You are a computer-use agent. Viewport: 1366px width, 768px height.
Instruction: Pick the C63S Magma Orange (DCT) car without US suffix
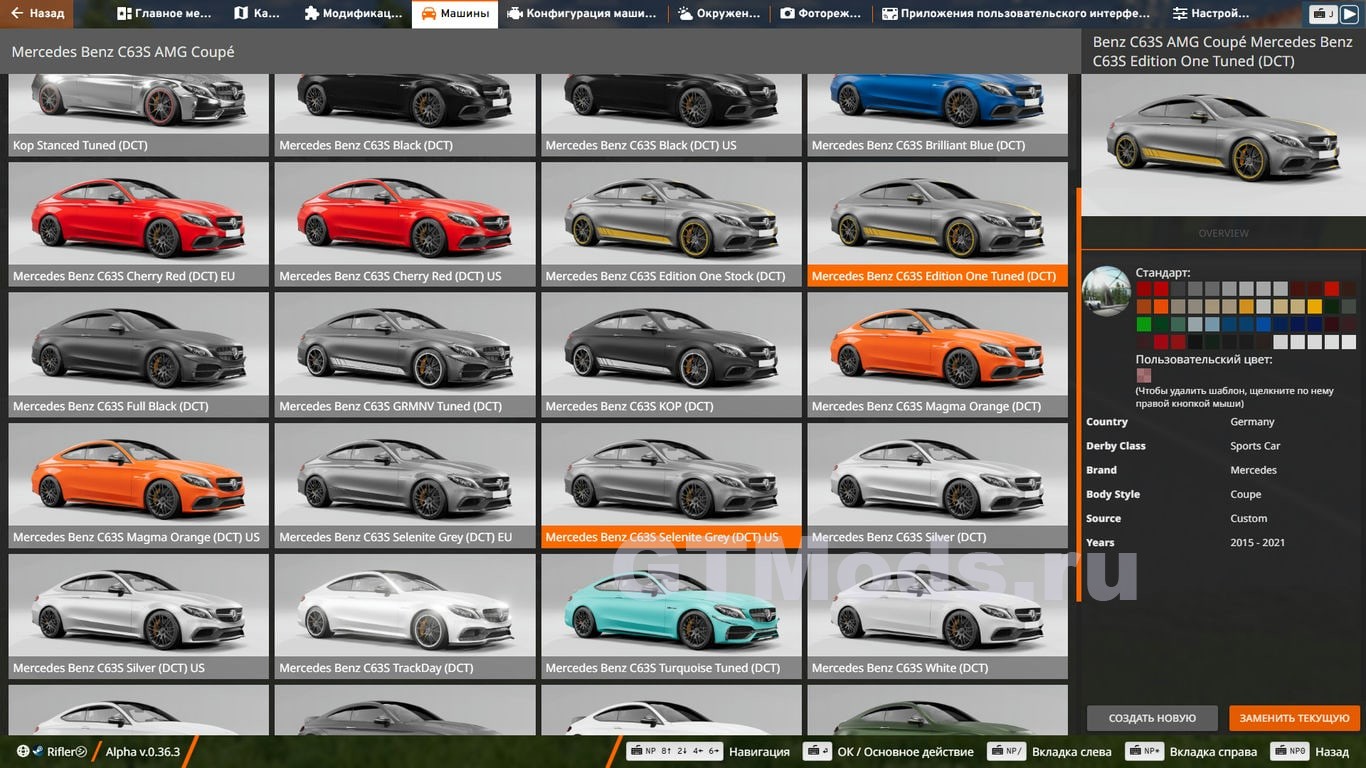coord(938,355)
